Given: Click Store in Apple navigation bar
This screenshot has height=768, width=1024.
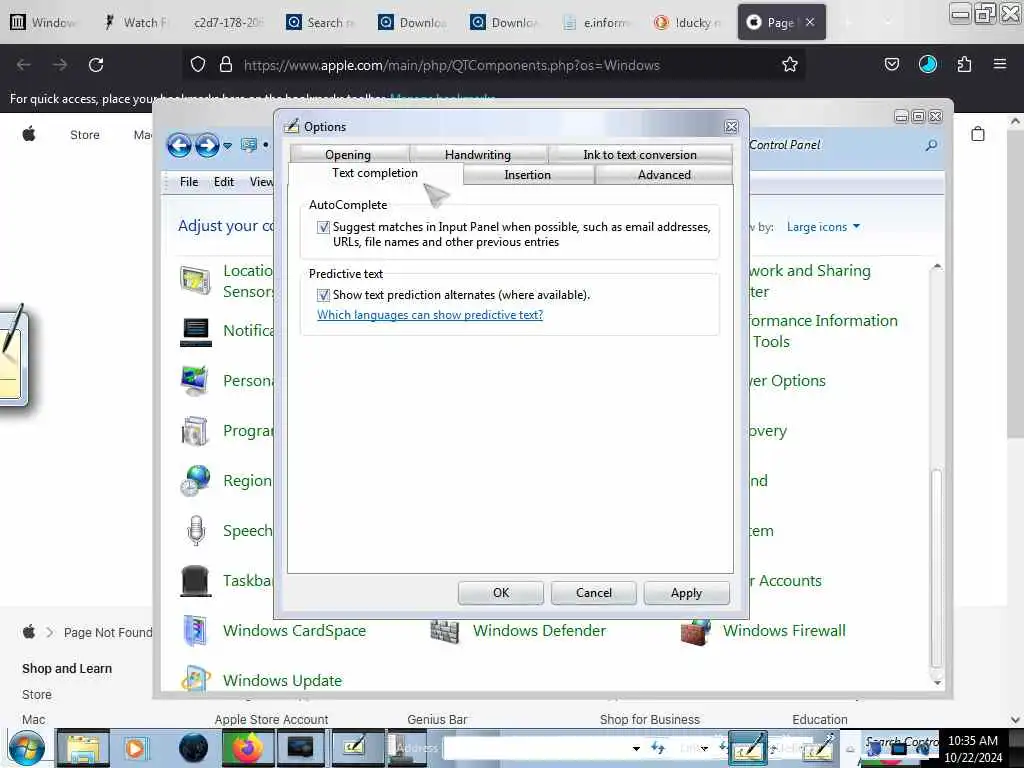Looking at the screenshot, I should point(85,135).
